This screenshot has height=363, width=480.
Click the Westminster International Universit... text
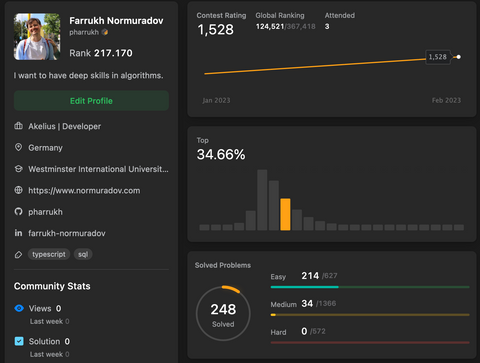click(98, 169)
